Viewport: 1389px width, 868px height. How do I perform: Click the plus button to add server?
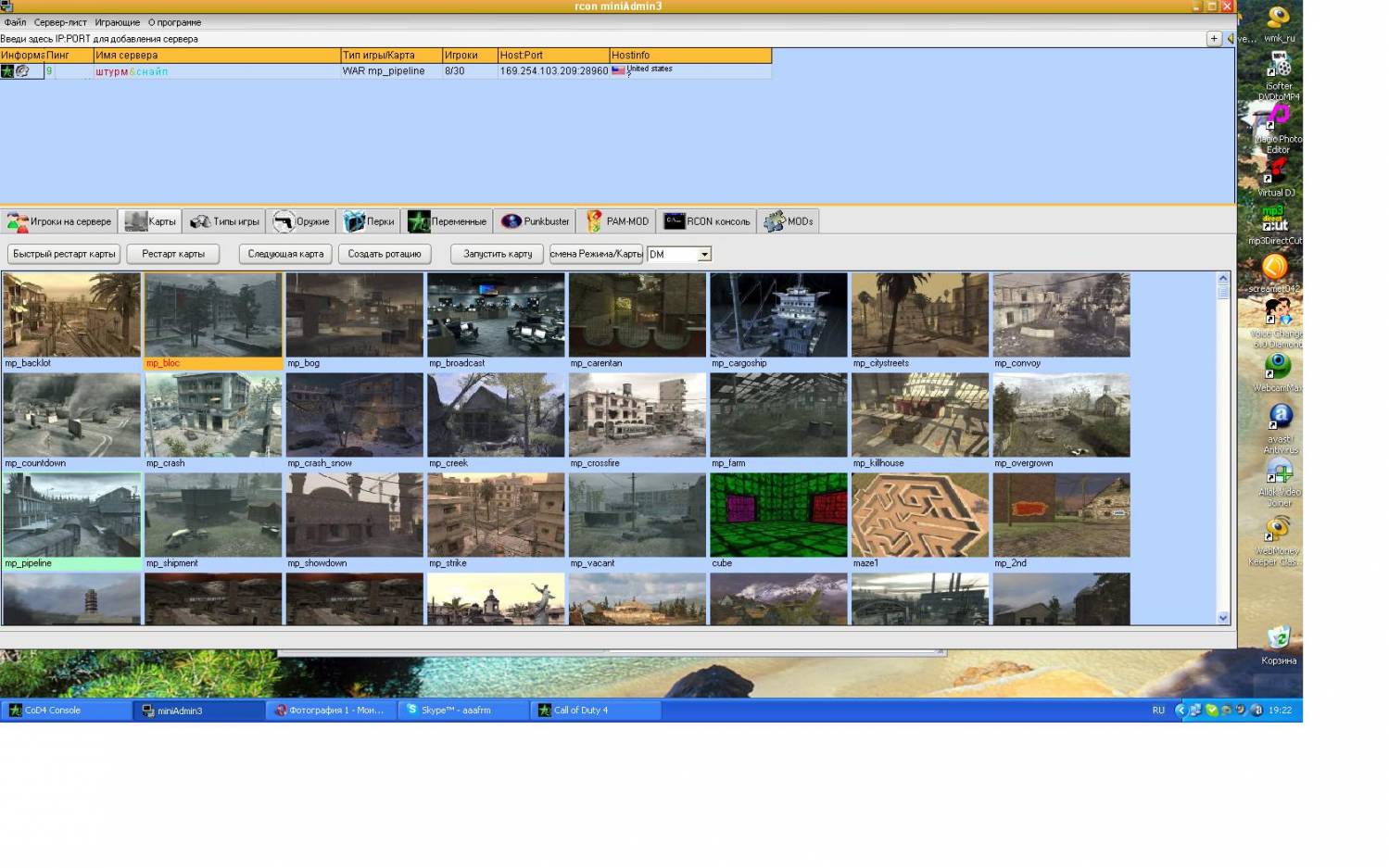[1214, 38]
